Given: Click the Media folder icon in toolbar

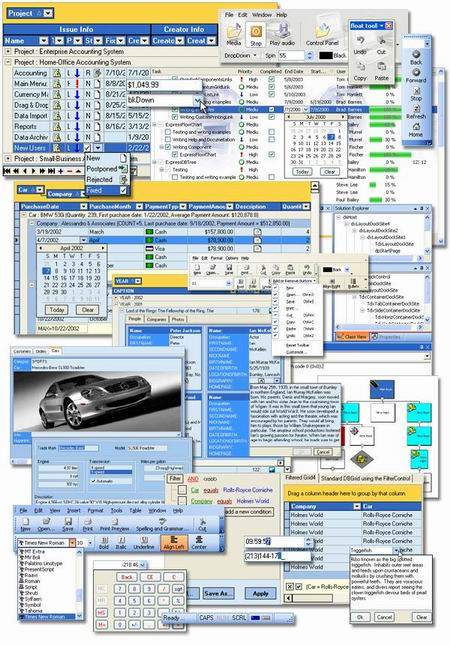Looking at the screenshot, I should [x=234, y=32].
